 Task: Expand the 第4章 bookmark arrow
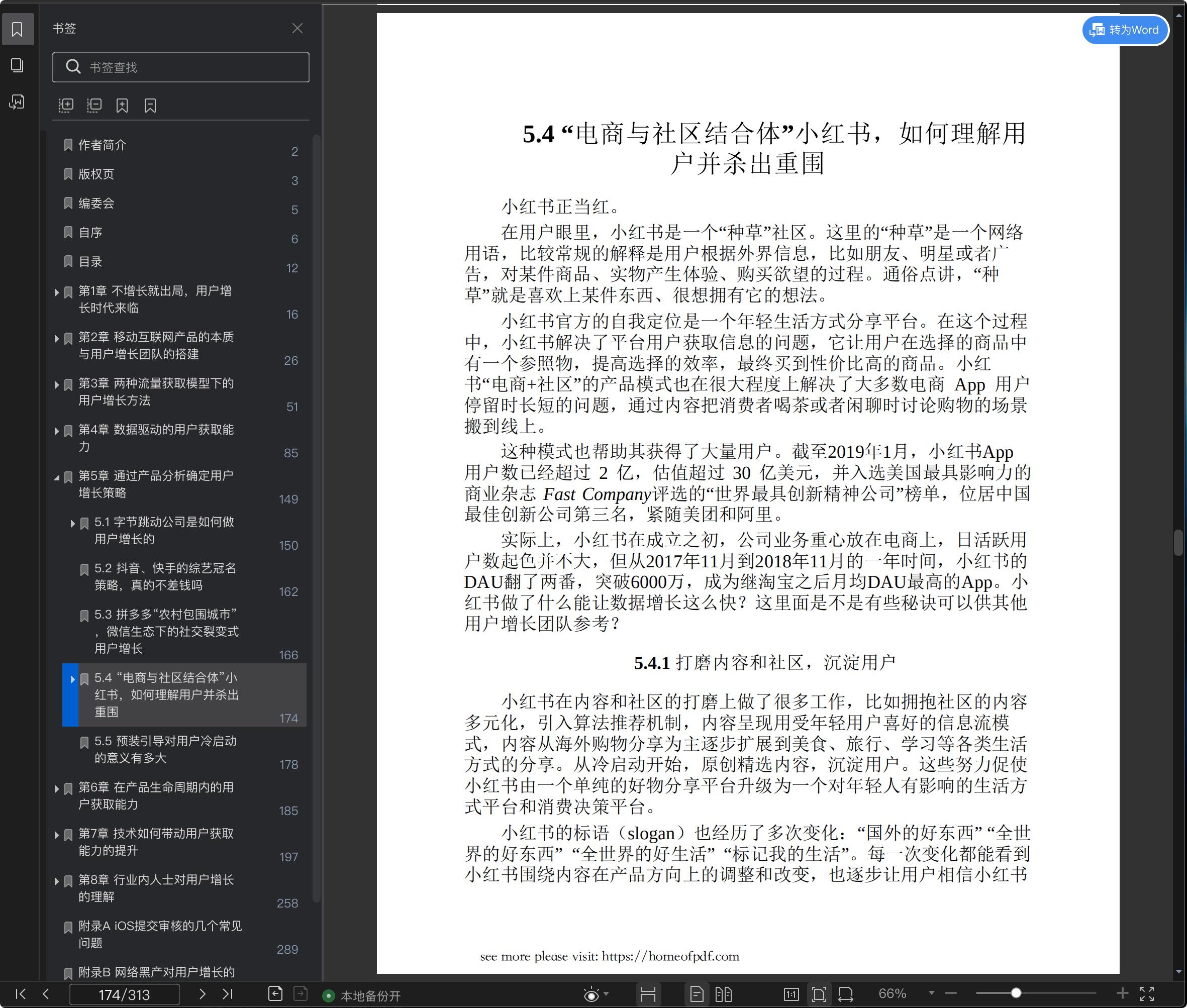click(x=57, y=432)
